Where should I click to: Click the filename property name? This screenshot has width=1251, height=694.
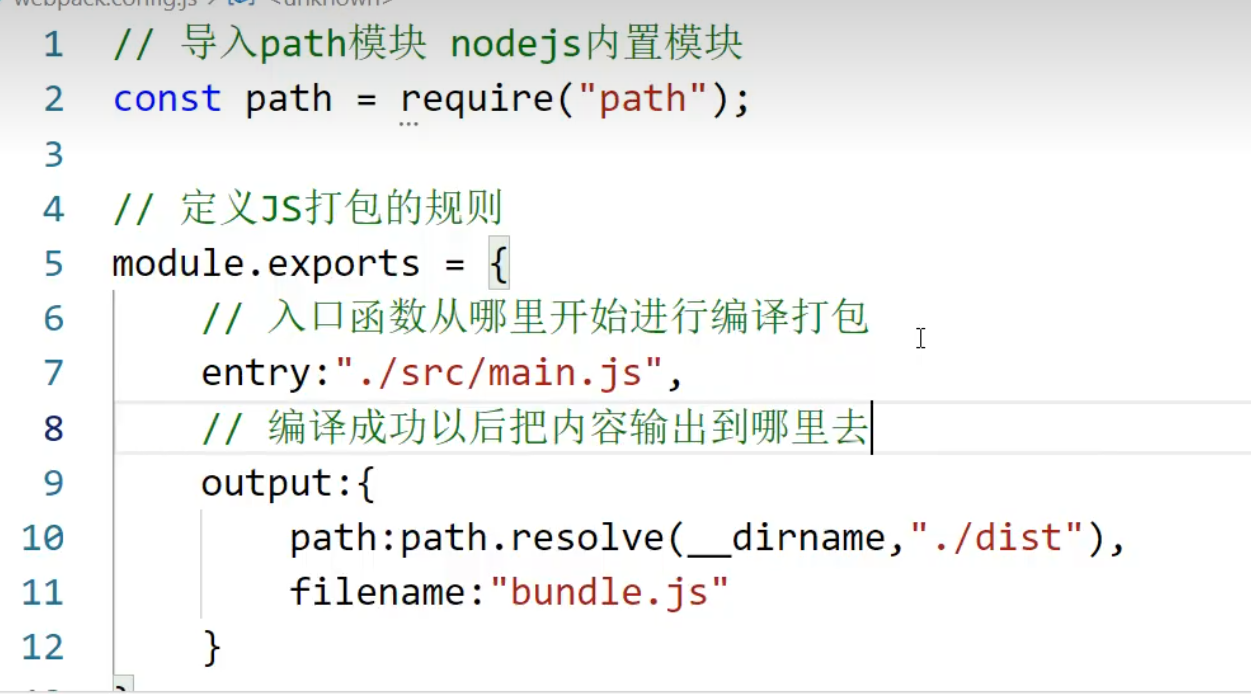point(377,593)
